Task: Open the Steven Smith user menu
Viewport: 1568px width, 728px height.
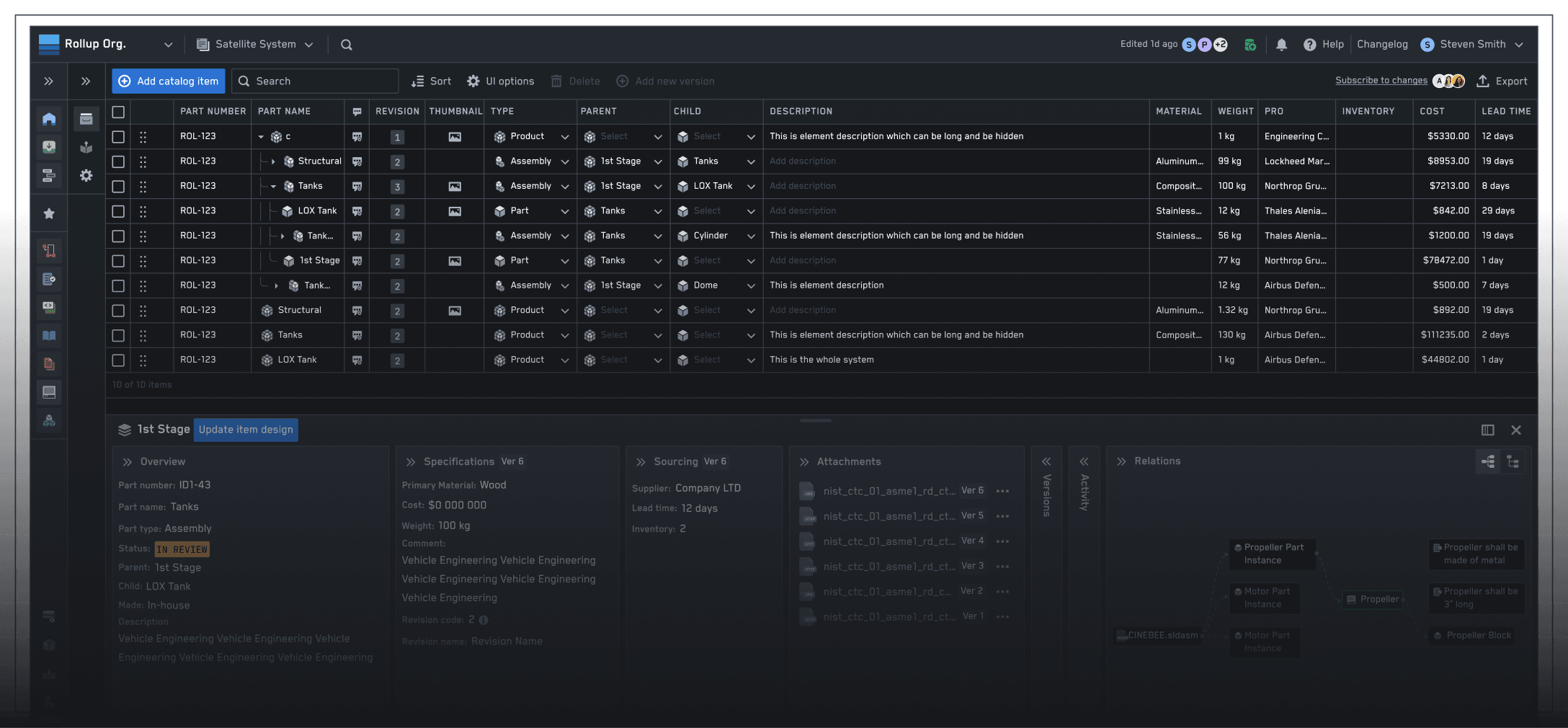Action: tap(1472, 45)
